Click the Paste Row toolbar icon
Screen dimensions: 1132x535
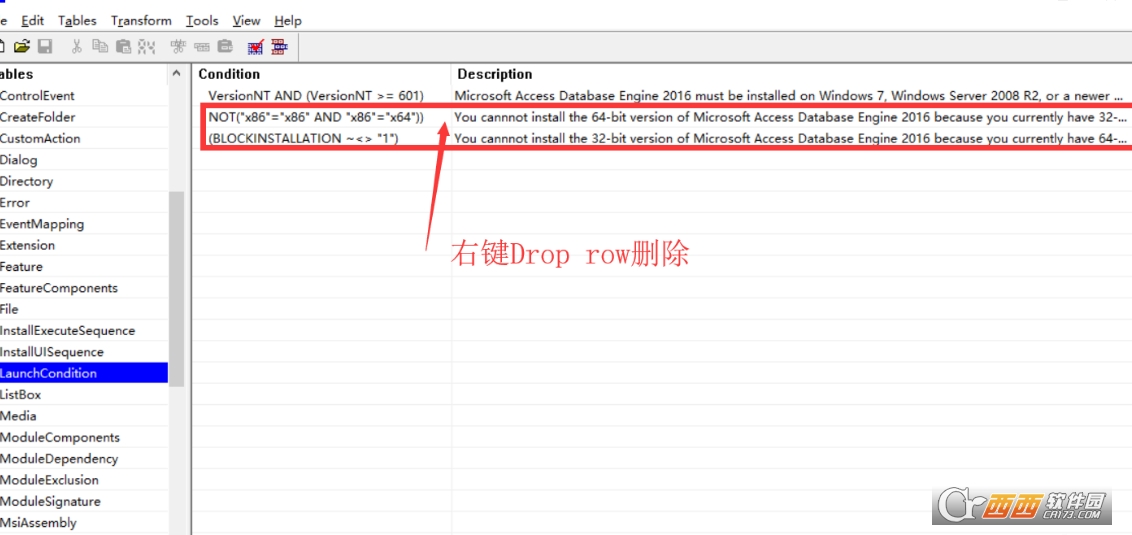tap(225, 47)
